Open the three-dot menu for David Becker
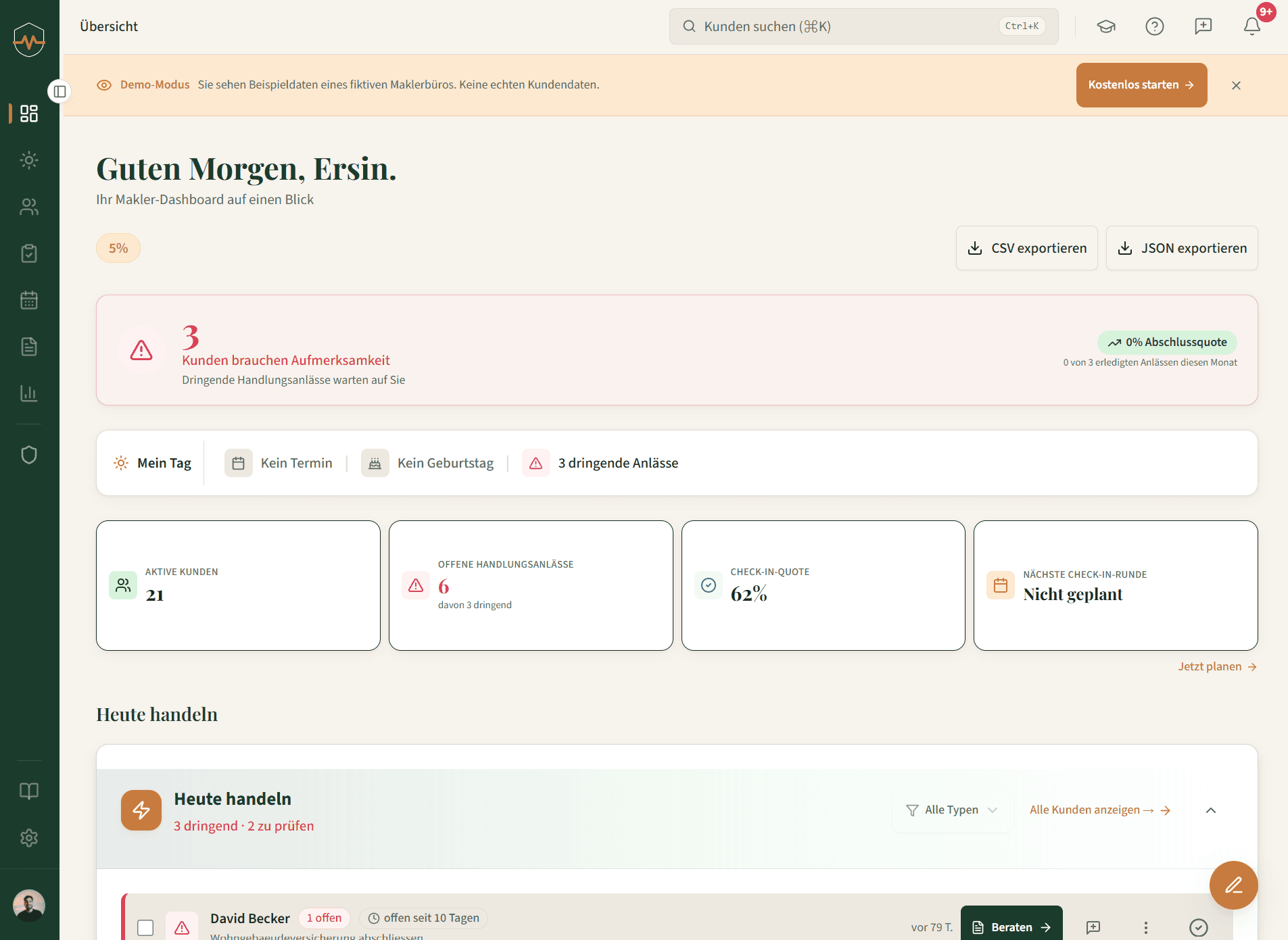The width and height of the screenshot is (1288, 940). (1146, 927)
